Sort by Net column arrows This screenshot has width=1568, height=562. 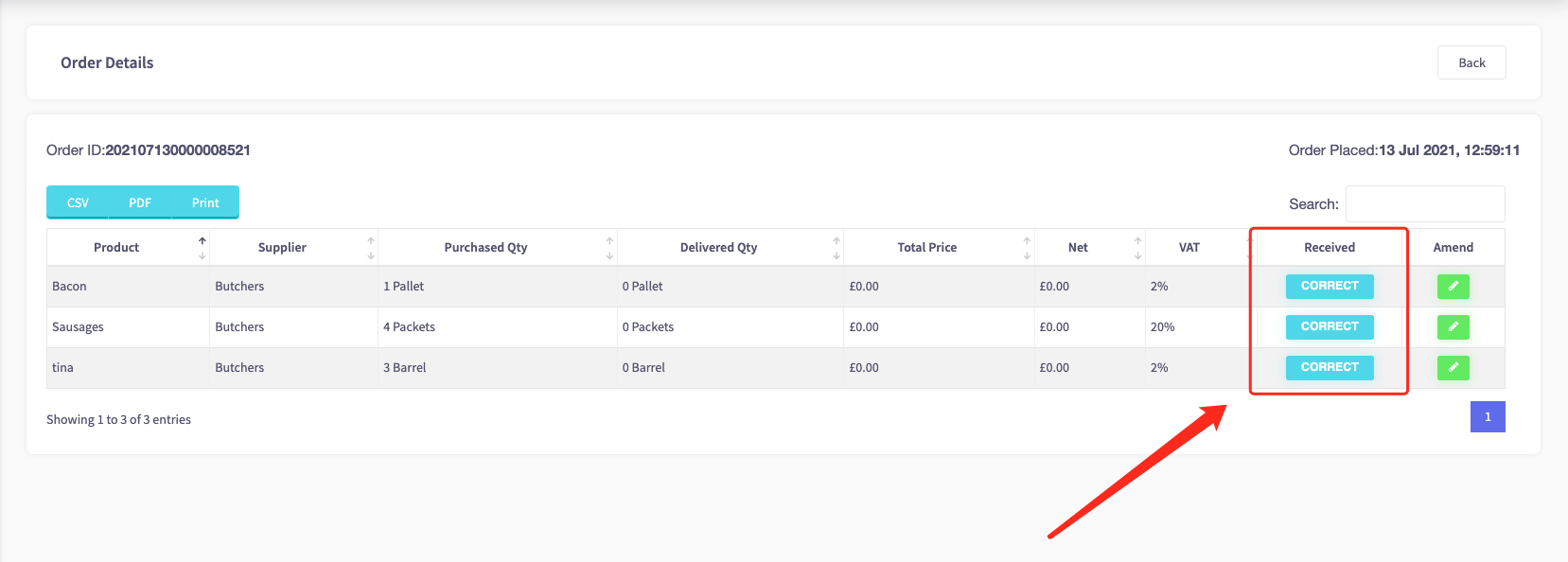[1137, 248]
